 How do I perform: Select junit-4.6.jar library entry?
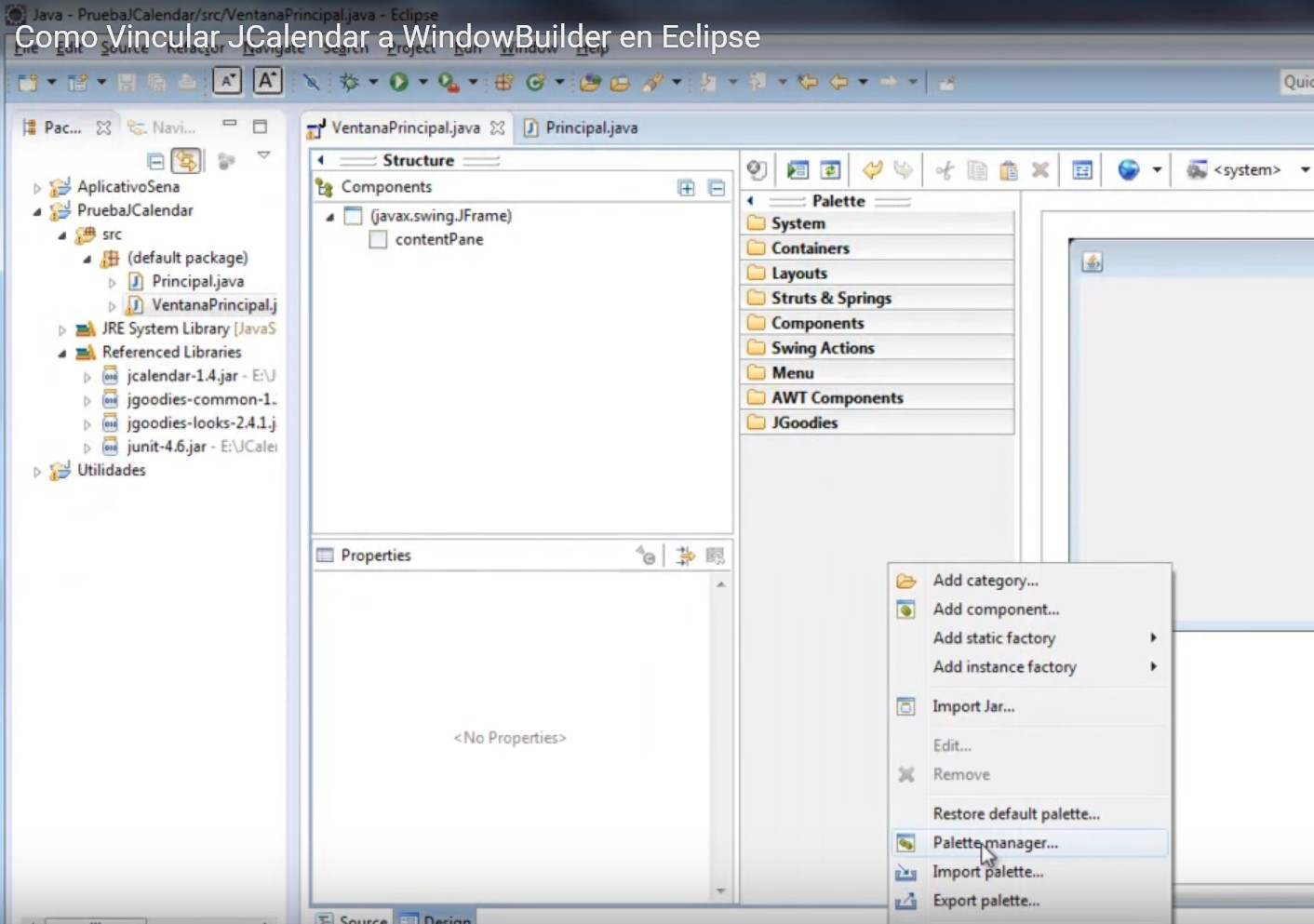point(168,447)
